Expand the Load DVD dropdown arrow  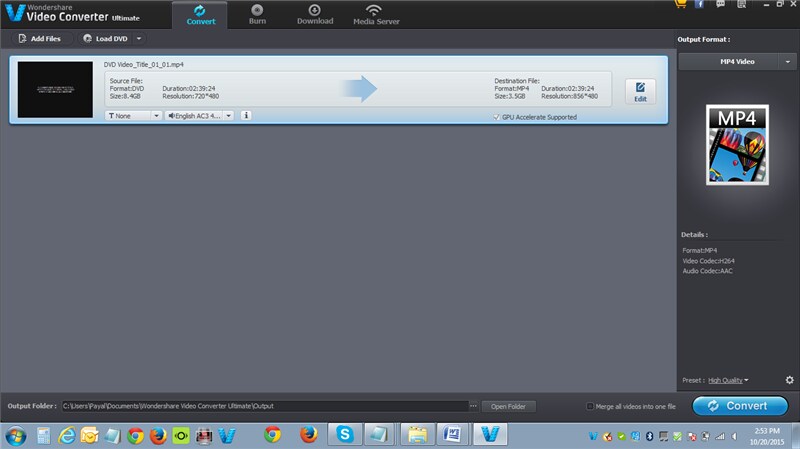point(139,39)
